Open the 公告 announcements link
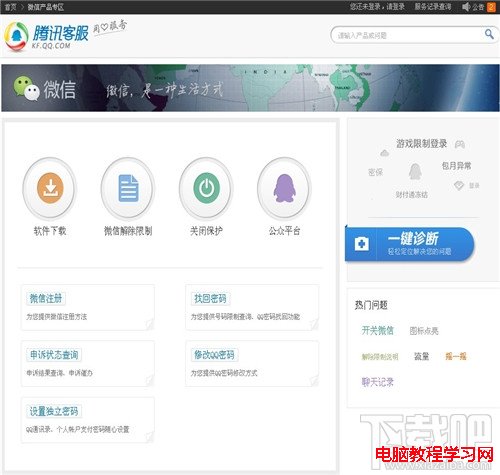 pyautogui.click(x=478, y=7)
